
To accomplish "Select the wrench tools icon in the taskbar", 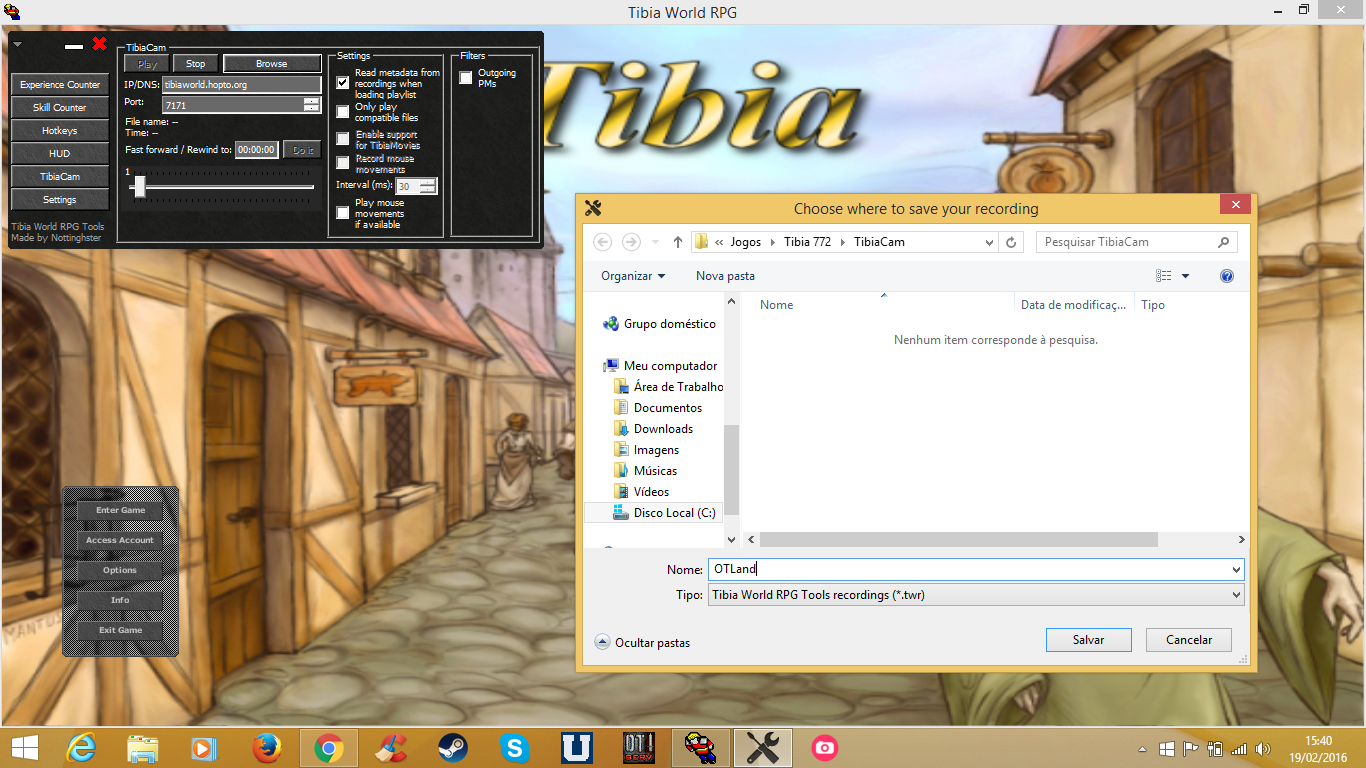I will (763, 748).
